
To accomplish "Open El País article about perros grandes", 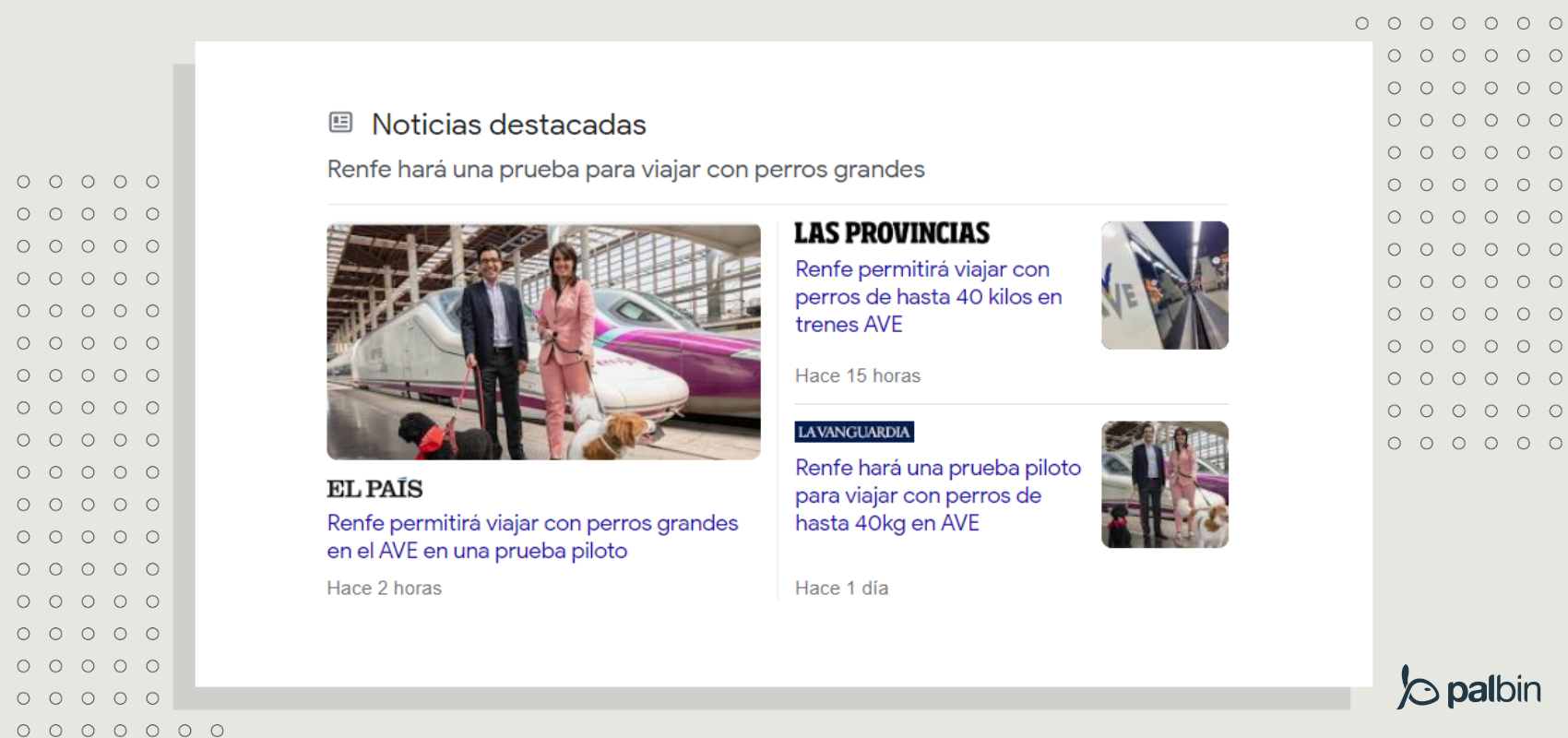I will (x=532, y=537).
